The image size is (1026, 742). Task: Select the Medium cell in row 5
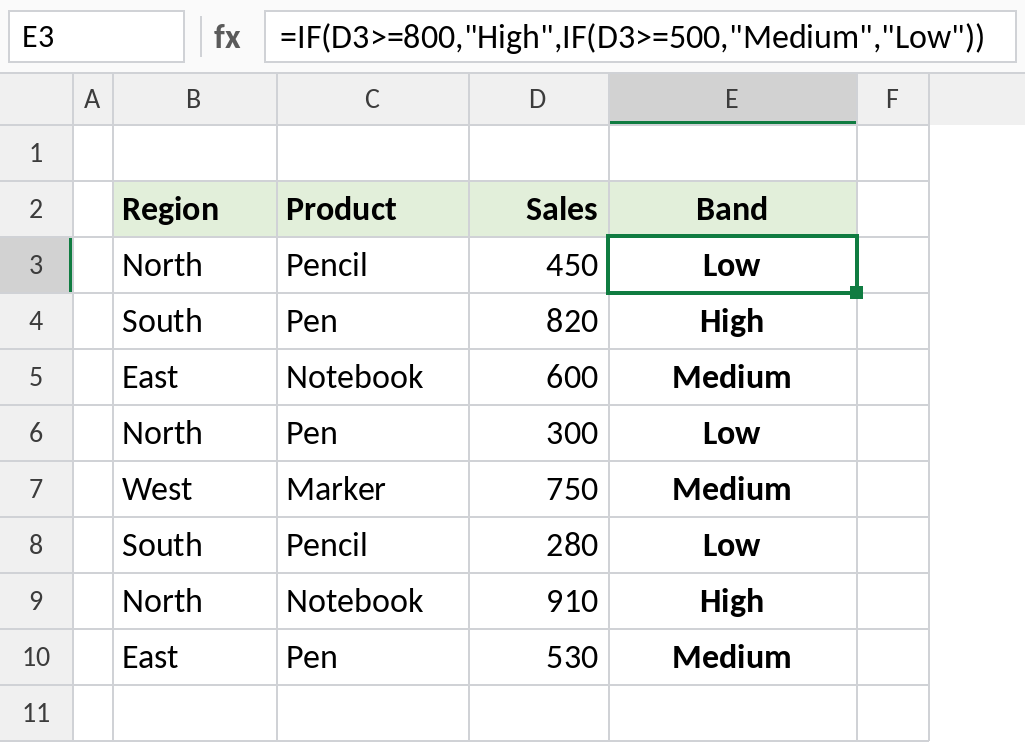733,377
